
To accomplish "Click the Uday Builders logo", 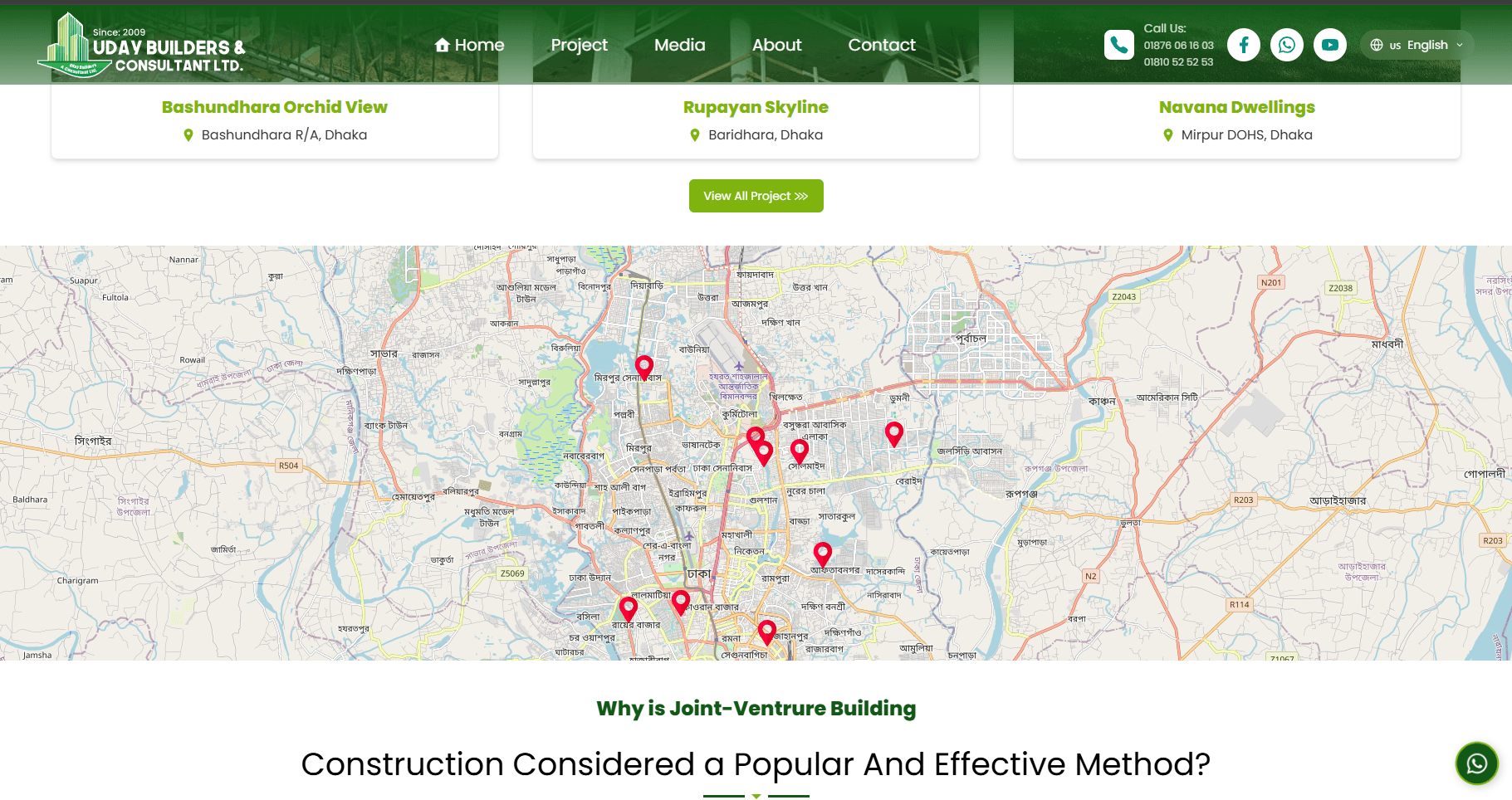I will 141,46.
